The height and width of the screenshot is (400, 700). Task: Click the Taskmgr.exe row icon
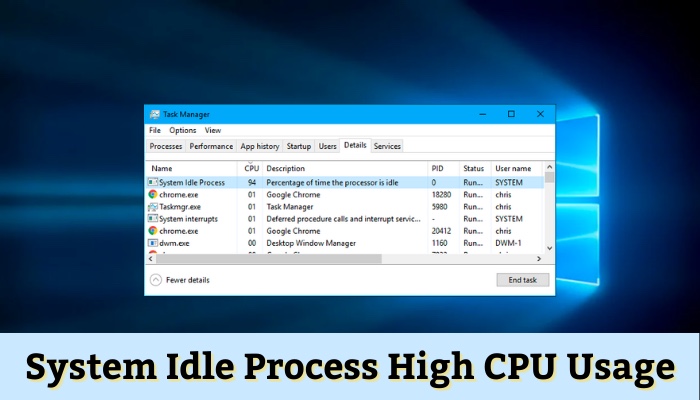(x=153, y=207)
